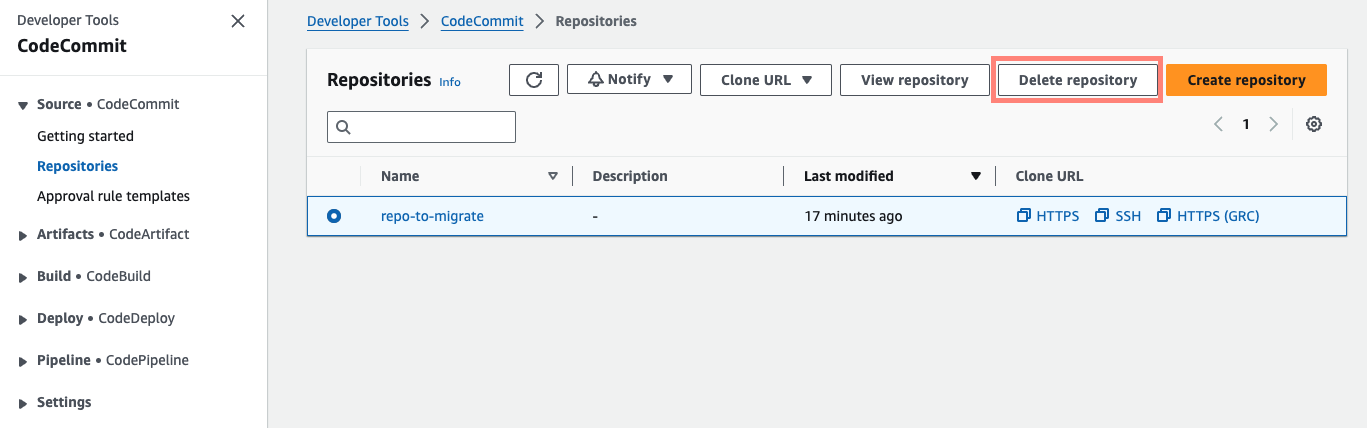Open Getting started in the sidebar
The height and width of the screenshot is (428, 1367).
click(x=85, y=136)
